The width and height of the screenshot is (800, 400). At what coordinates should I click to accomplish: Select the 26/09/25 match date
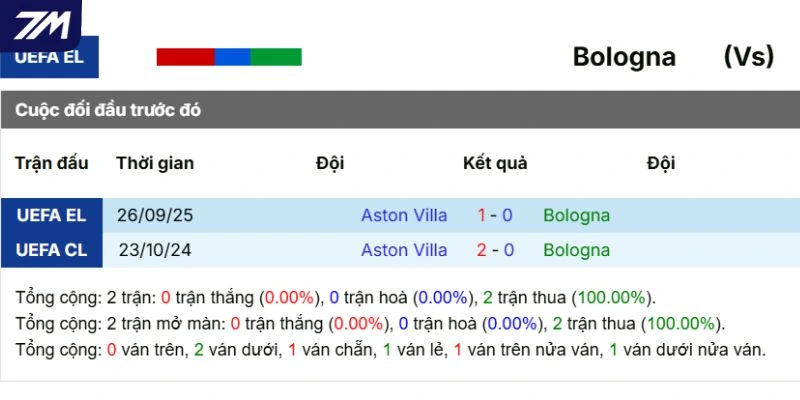pos(155,215)
